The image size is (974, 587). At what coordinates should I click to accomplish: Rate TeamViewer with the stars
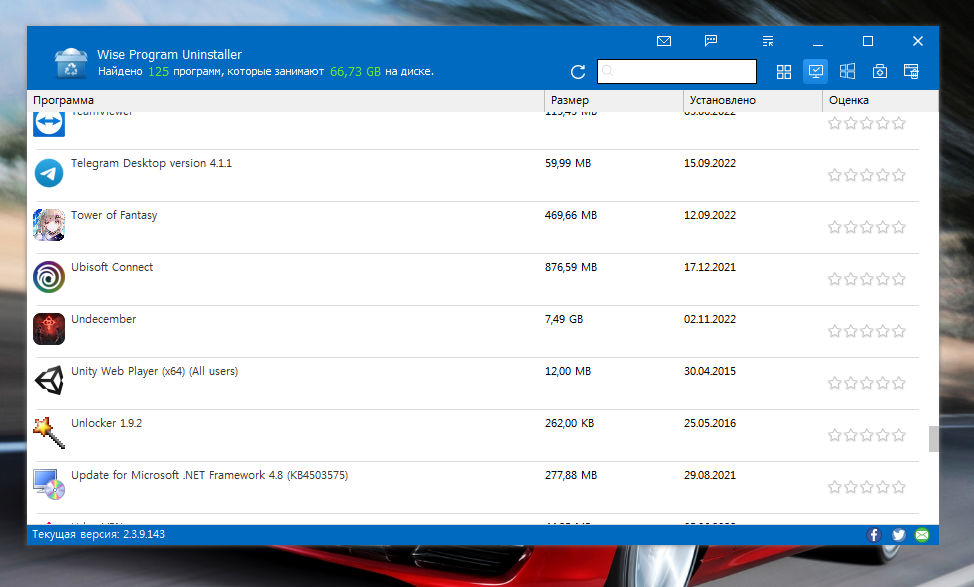[867, 123]
